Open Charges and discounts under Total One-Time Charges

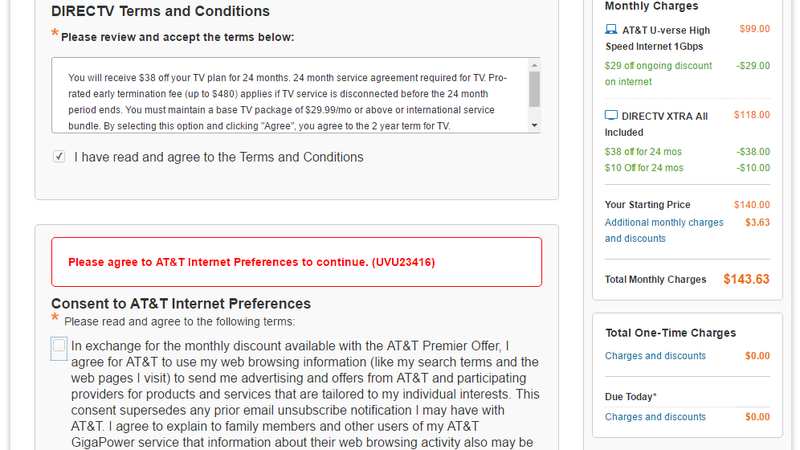tap(655, 356)
